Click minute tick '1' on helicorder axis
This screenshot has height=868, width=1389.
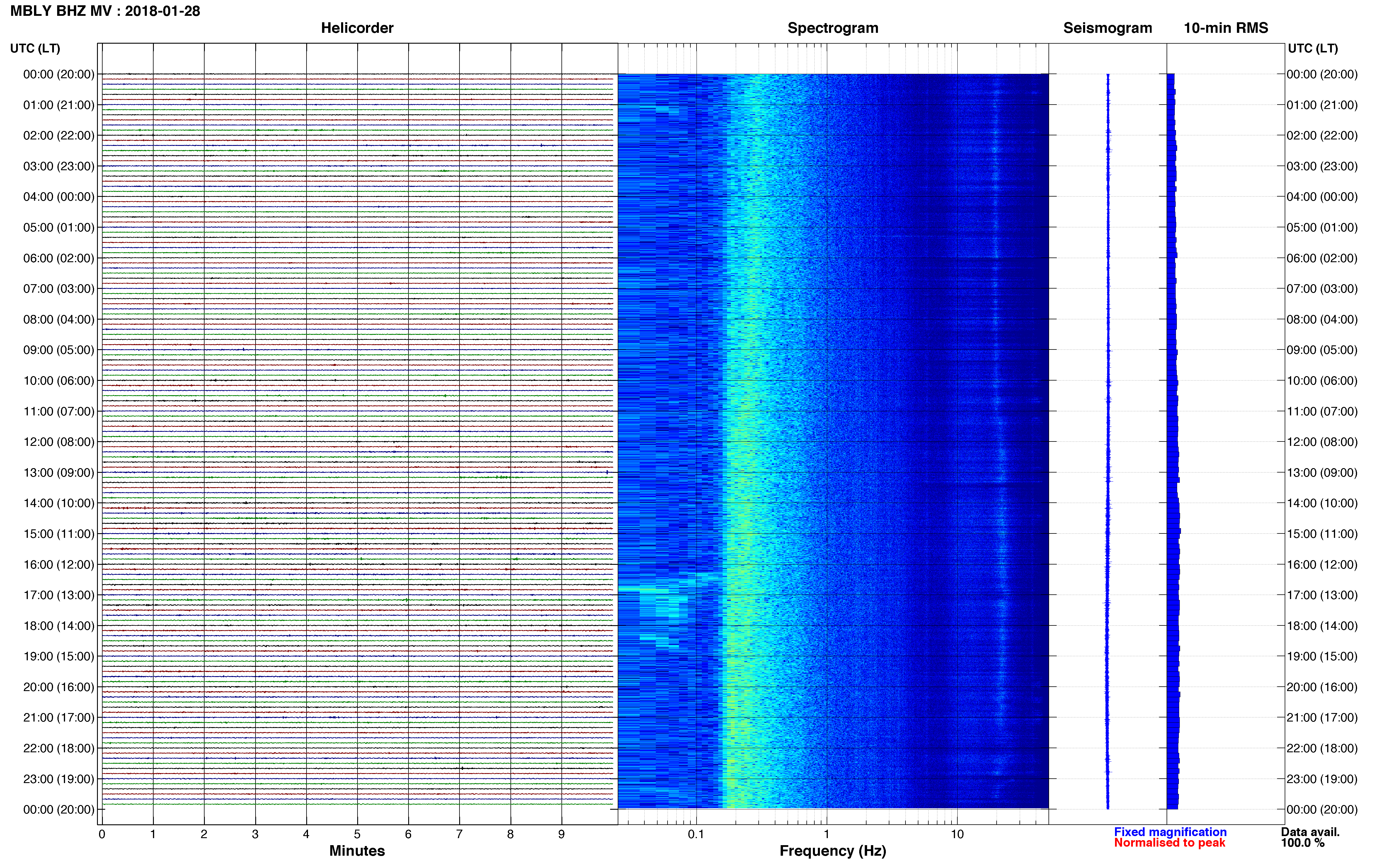[153, 834]
